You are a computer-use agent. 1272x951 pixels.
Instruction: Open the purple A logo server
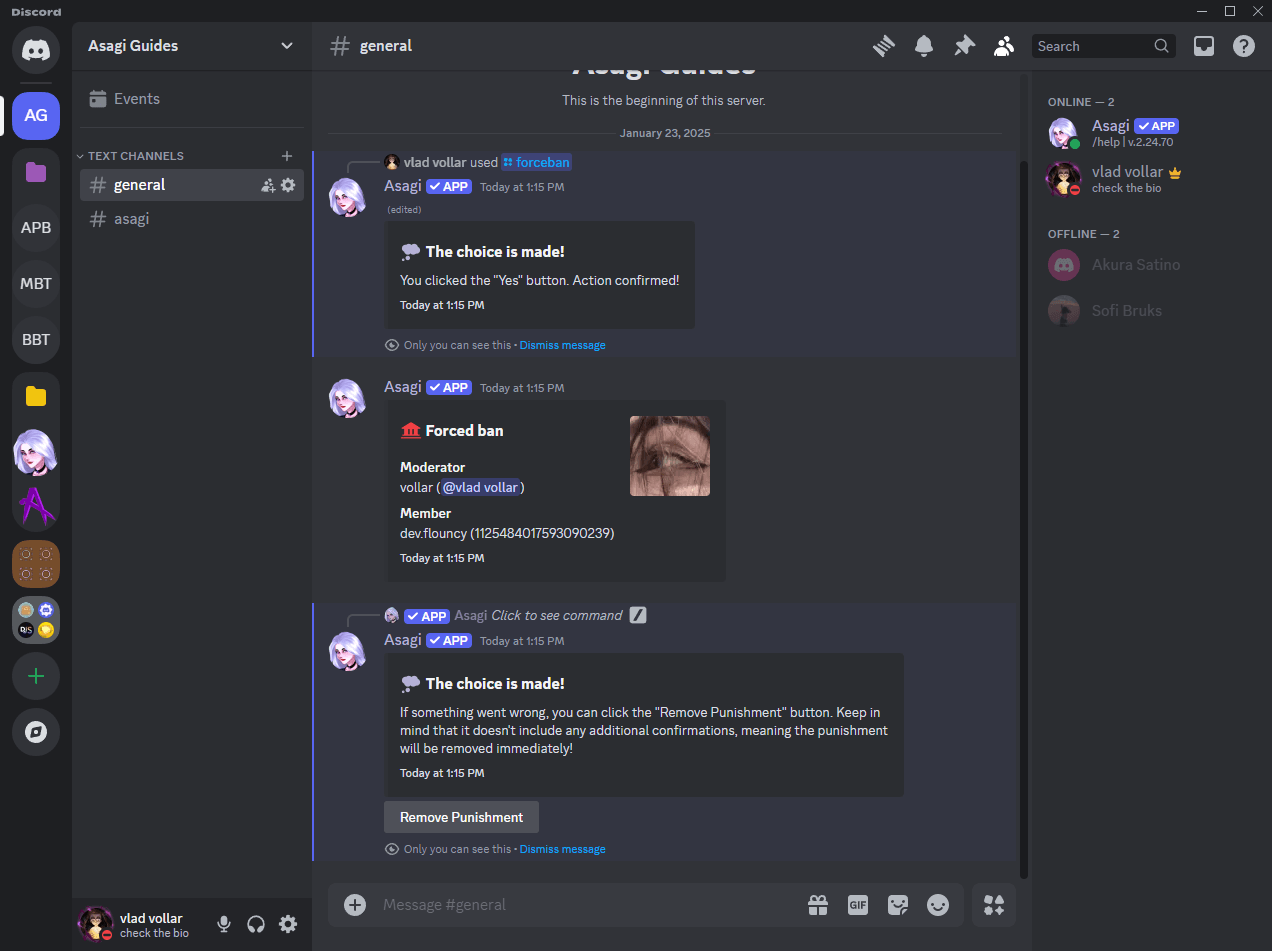point(36,506)
